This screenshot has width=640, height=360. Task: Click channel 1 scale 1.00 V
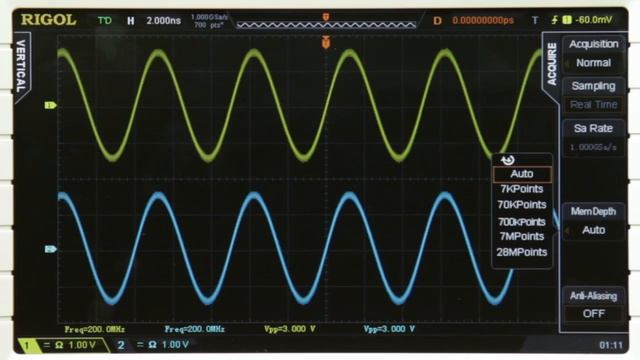pos(82,345)
